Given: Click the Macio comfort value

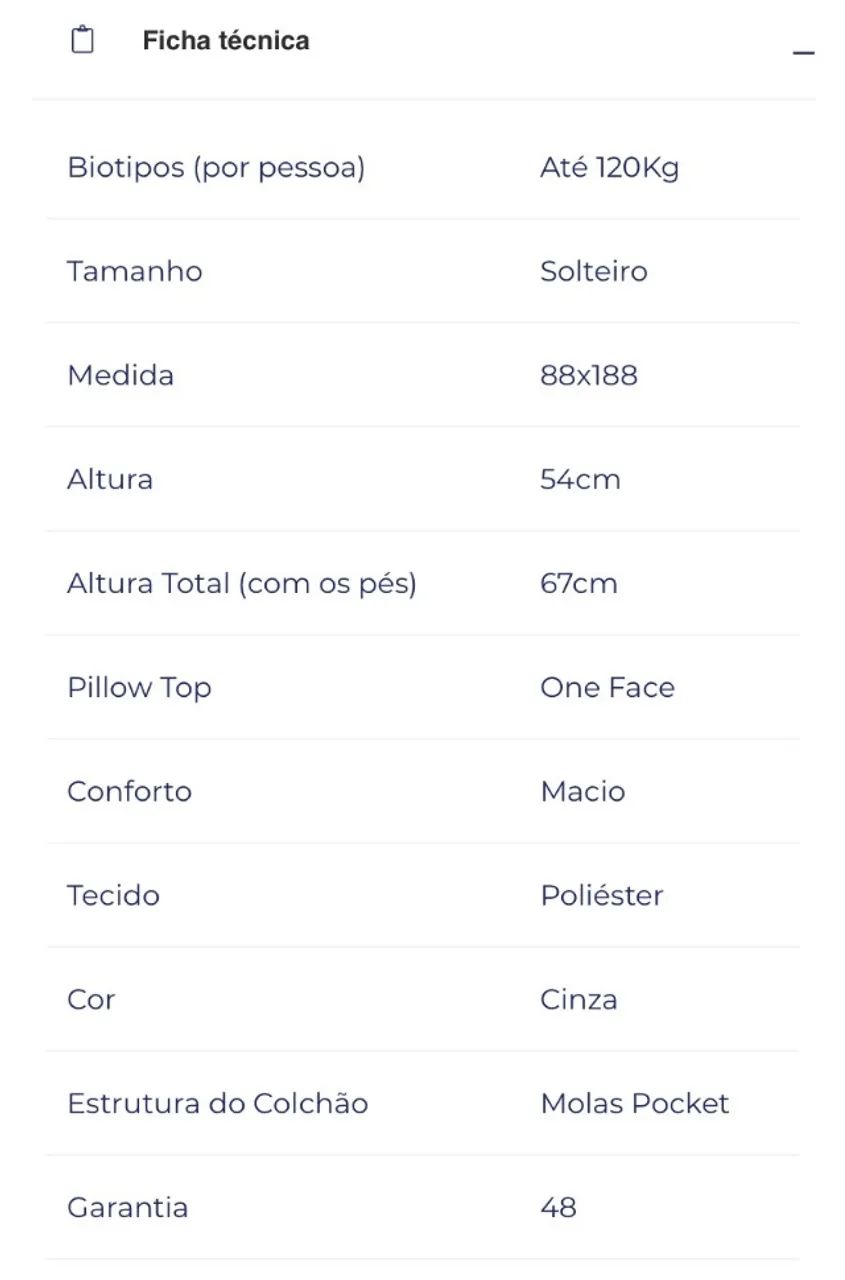Looking at the screenshot, I should (582, 791).
